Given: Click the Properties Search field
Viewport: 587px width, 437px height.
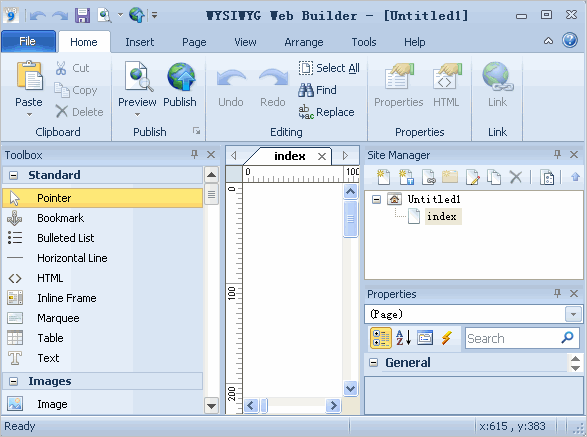Looking at the screenshot, I should [x=522, y=338].
